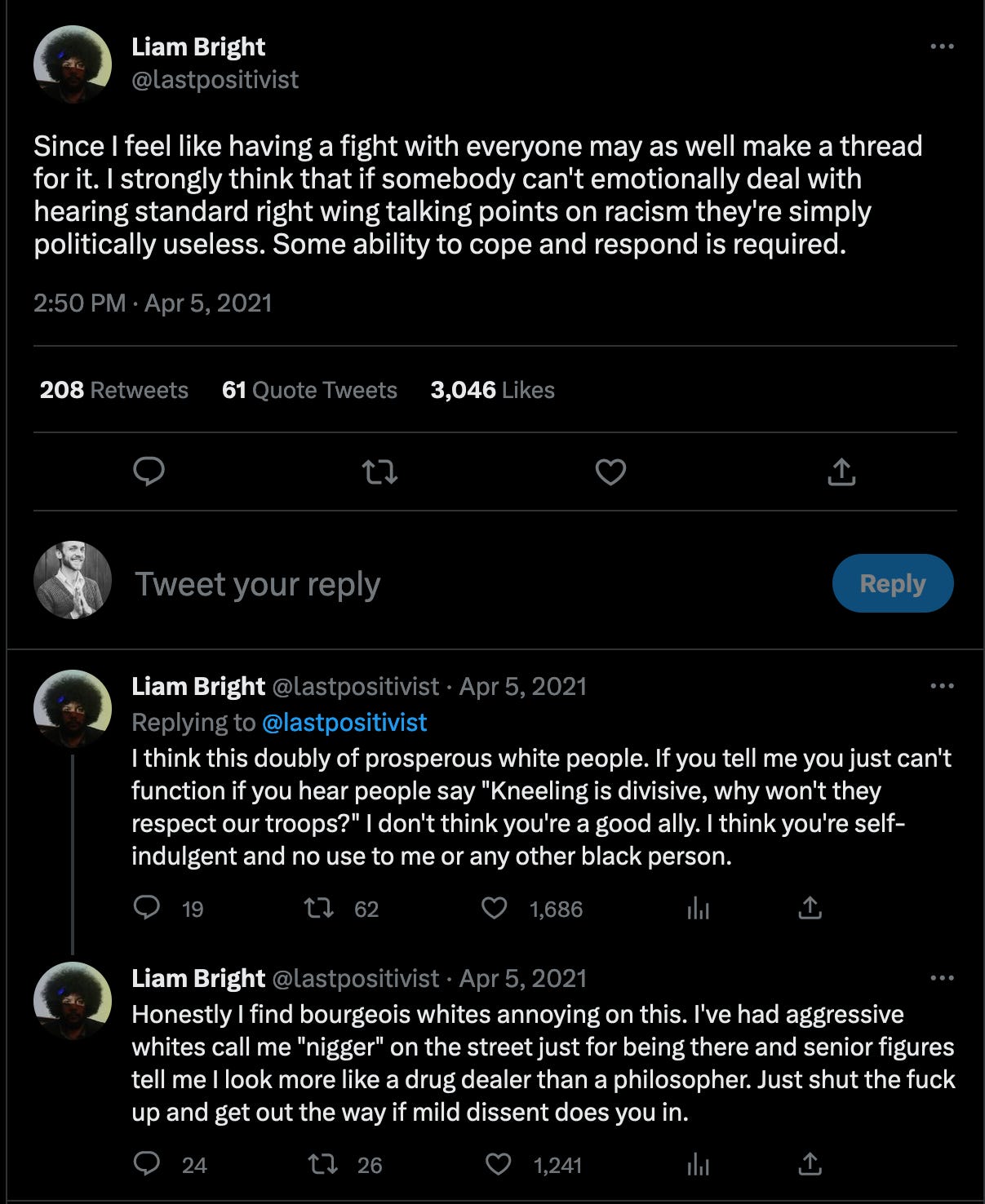Like the main tweet with the heart icon

click(610, 471)
